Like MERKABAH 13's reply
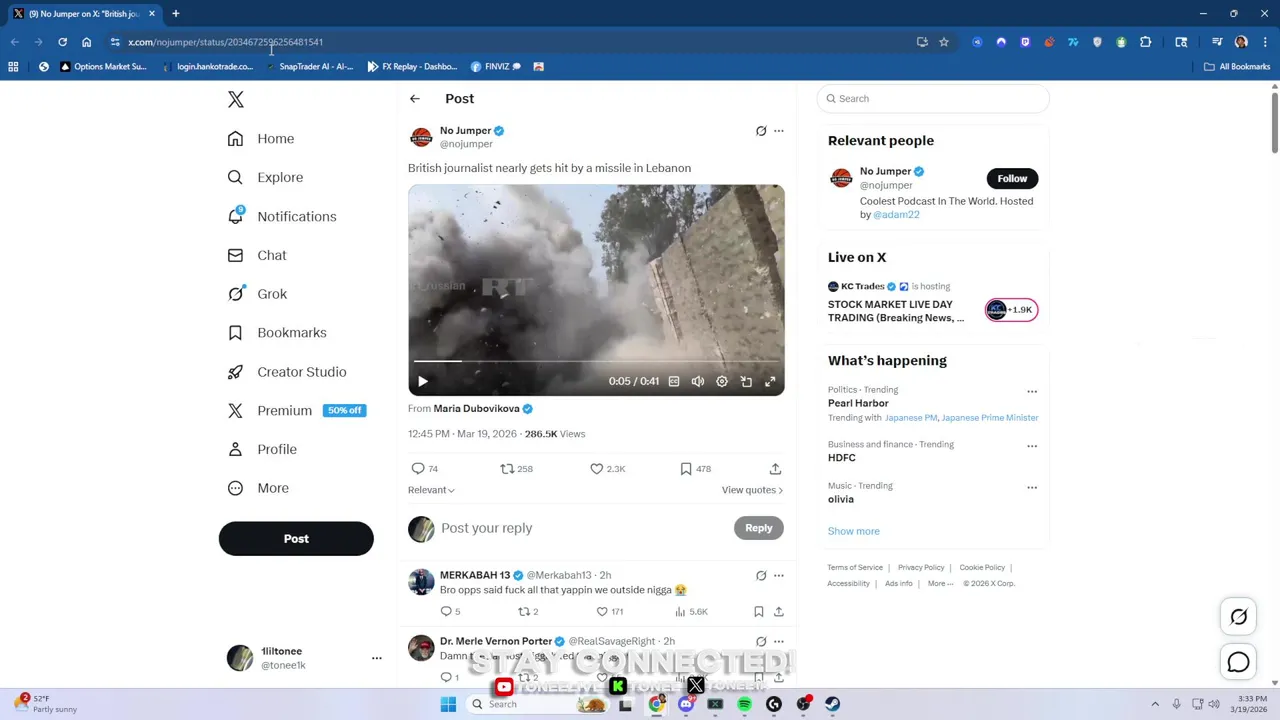Image resolution: width=1280 pixels, height=720 pixels. click(610, 611)
